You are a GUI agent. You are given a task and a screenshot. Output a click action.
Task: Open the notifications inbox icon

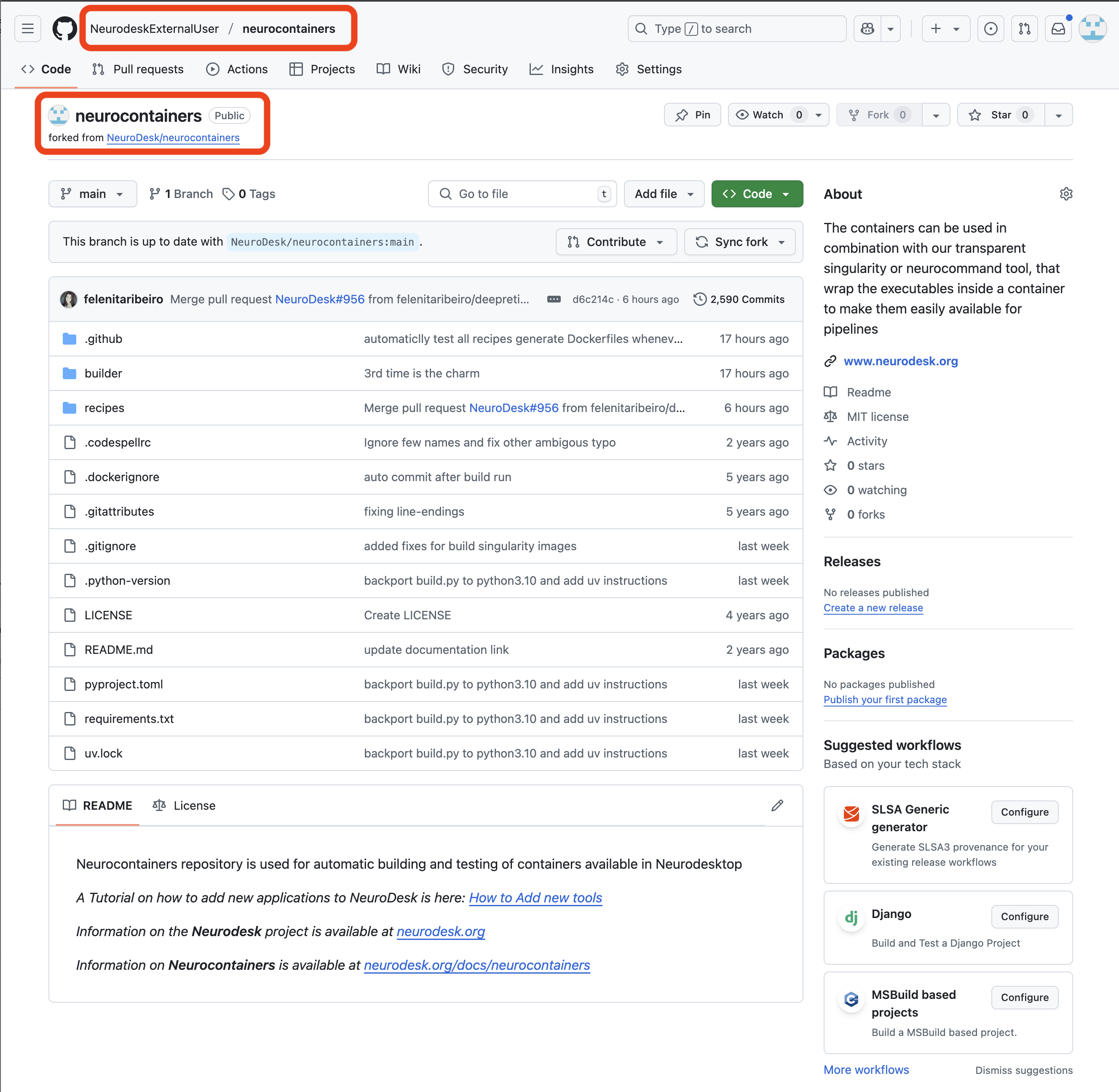point(1057,29)
